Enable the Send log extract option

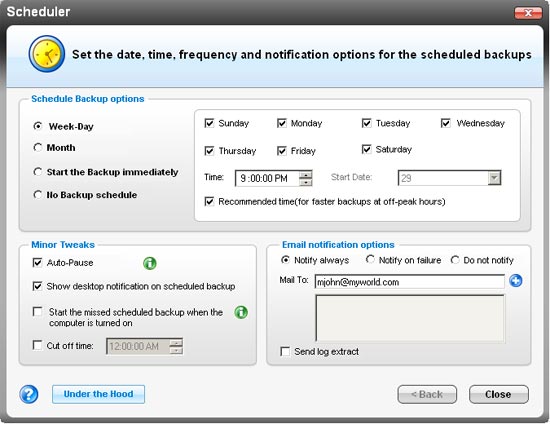click(285, 351)
